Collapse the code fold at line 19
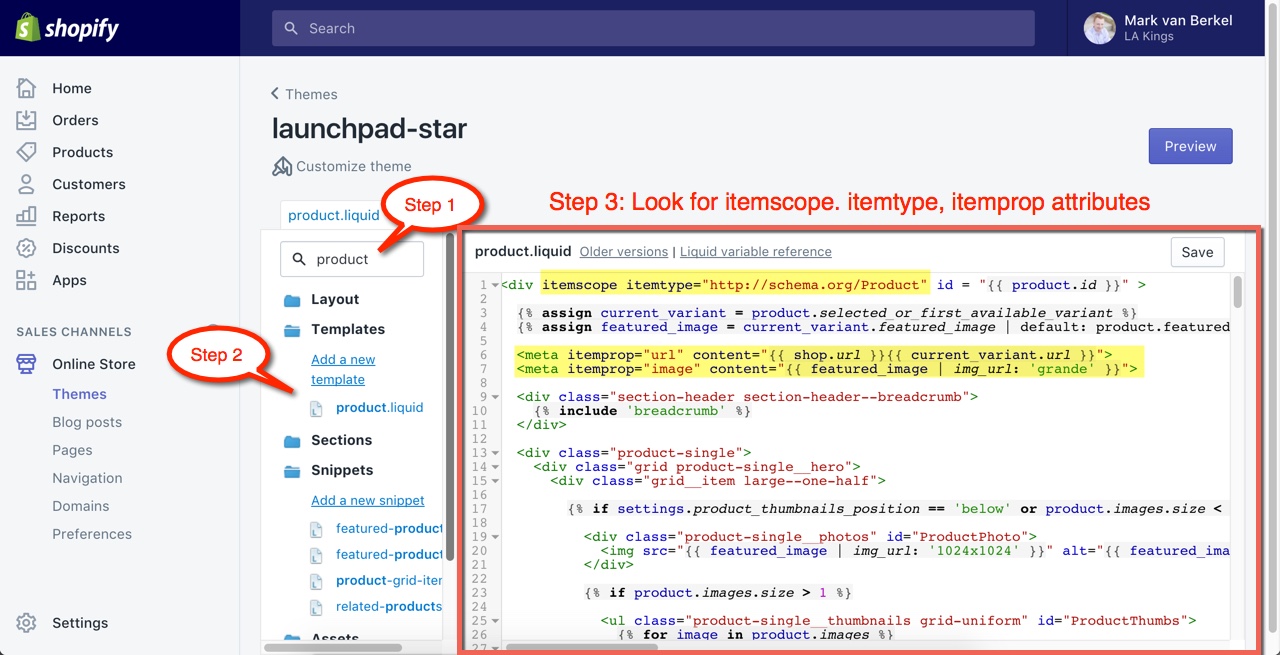This screenshot has width=1280, height=655. pyautogui.click(x=495, y=537)
